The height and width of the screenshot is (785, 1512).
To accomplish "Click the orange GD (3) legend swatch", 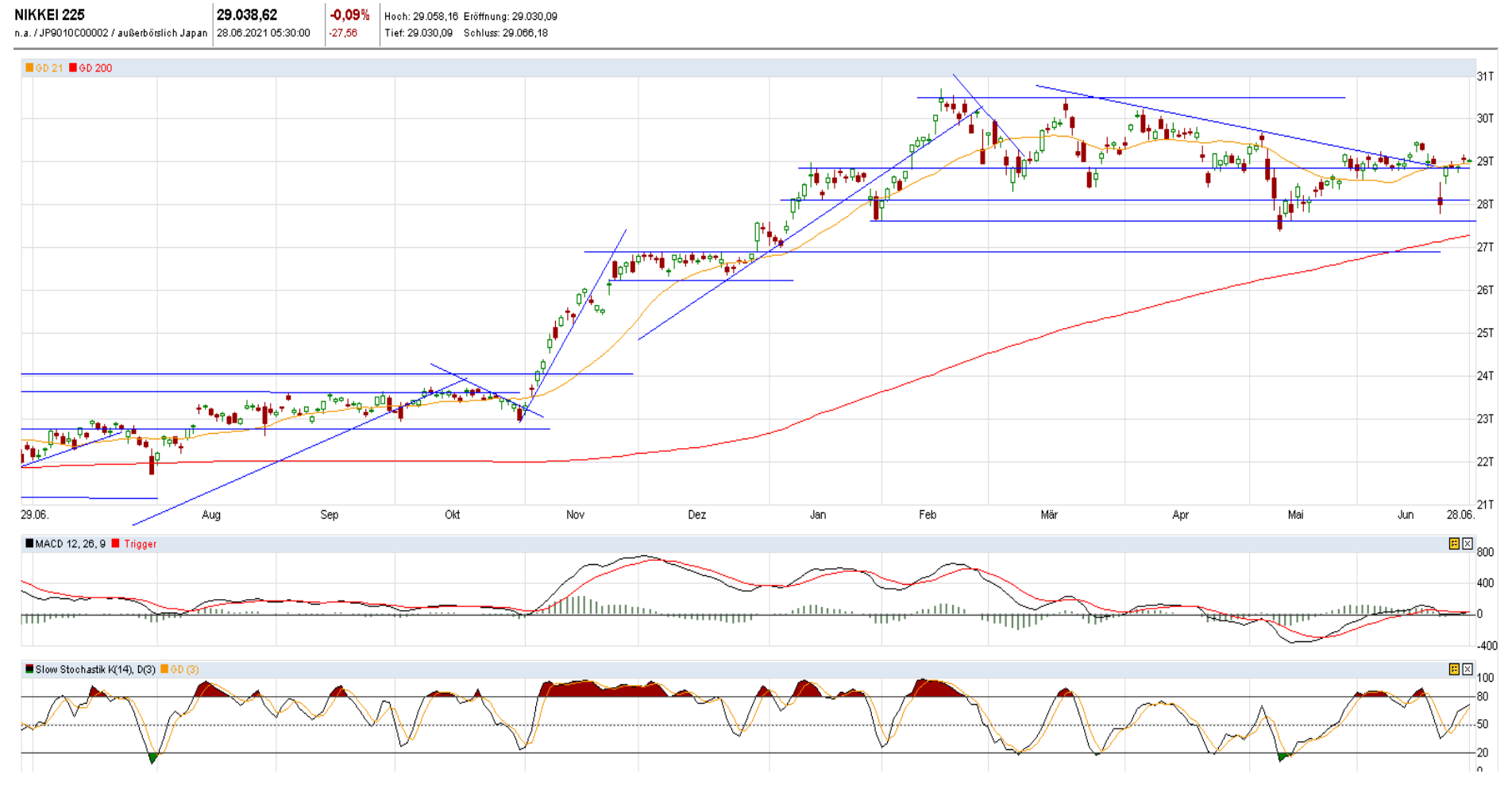I will pyautogui.click(x=164, y=670).
